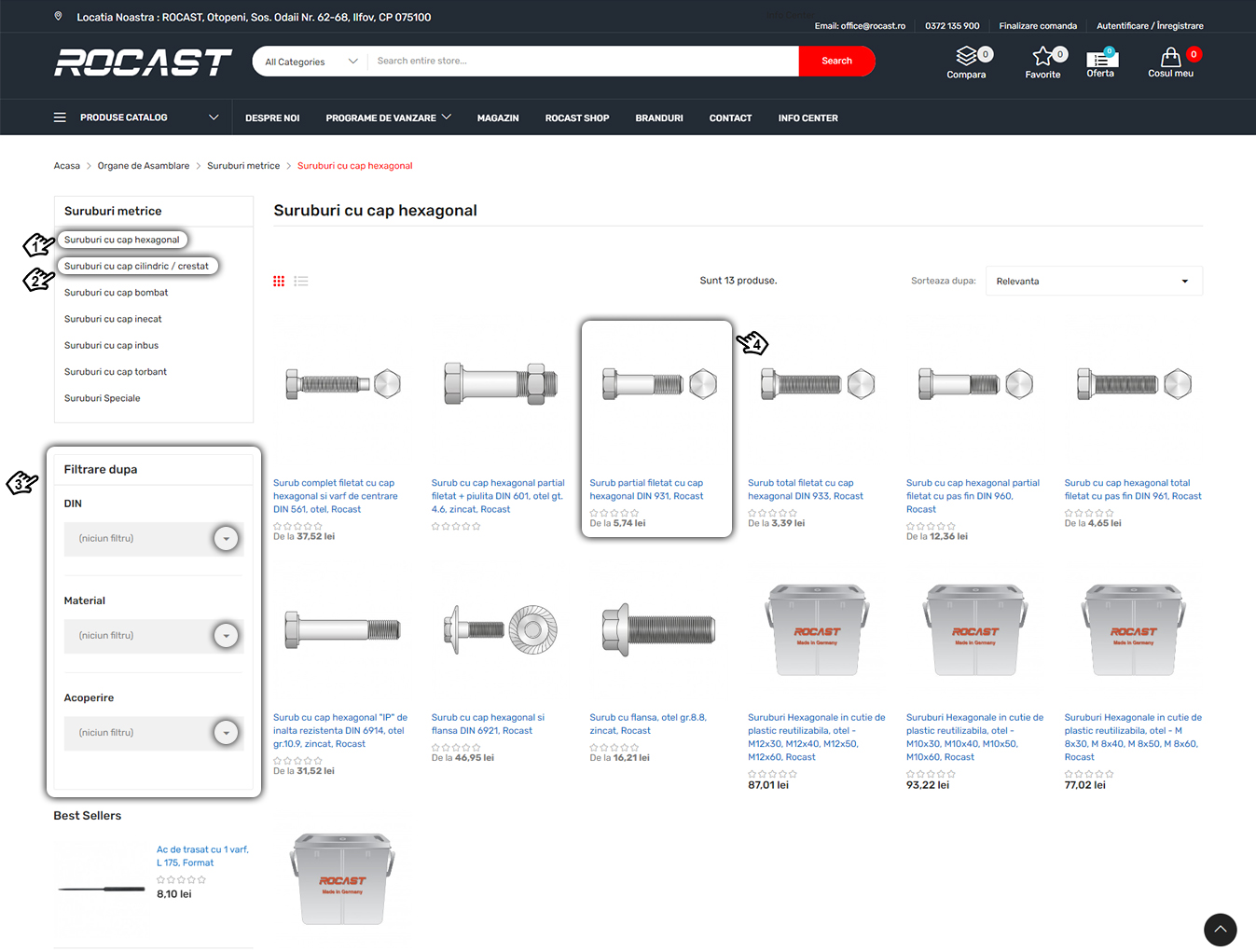Open DIN 6921 flansa bolt image
The height and width of the screenshot is (952, 1256).
click(501, 630)
